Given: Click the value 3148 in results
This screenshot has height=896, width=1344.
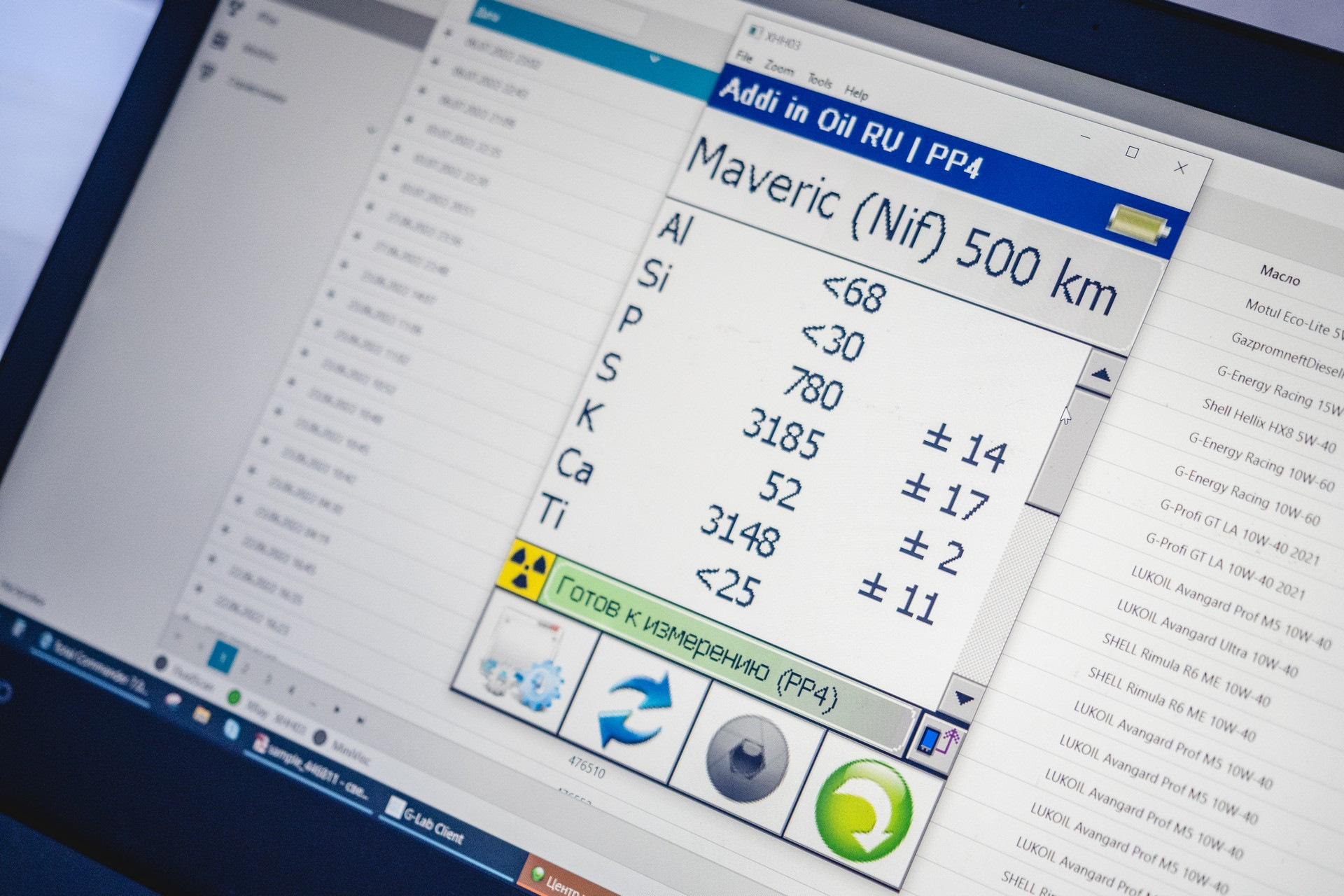Looking at the screenshot, I should (x=739, y=531).
